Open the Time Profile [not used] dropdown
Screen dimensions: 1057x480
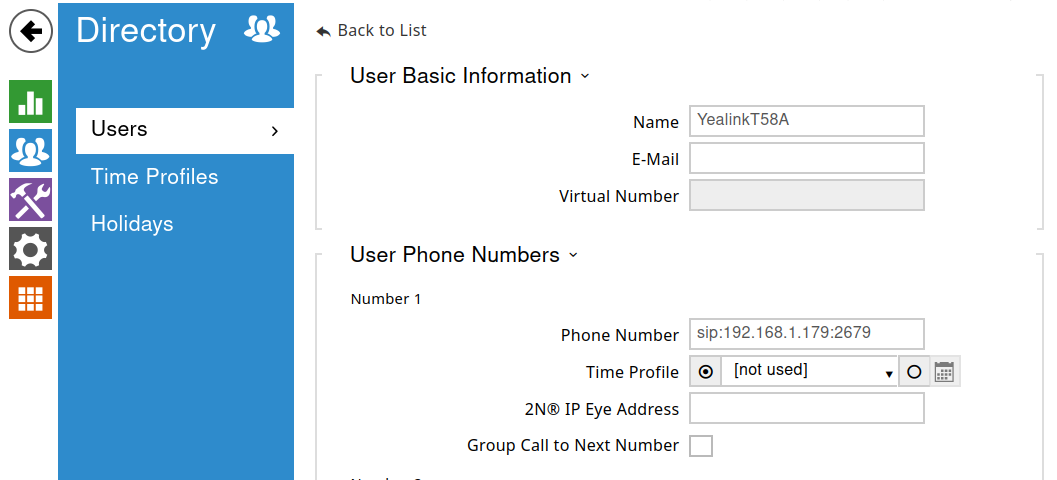809,372
